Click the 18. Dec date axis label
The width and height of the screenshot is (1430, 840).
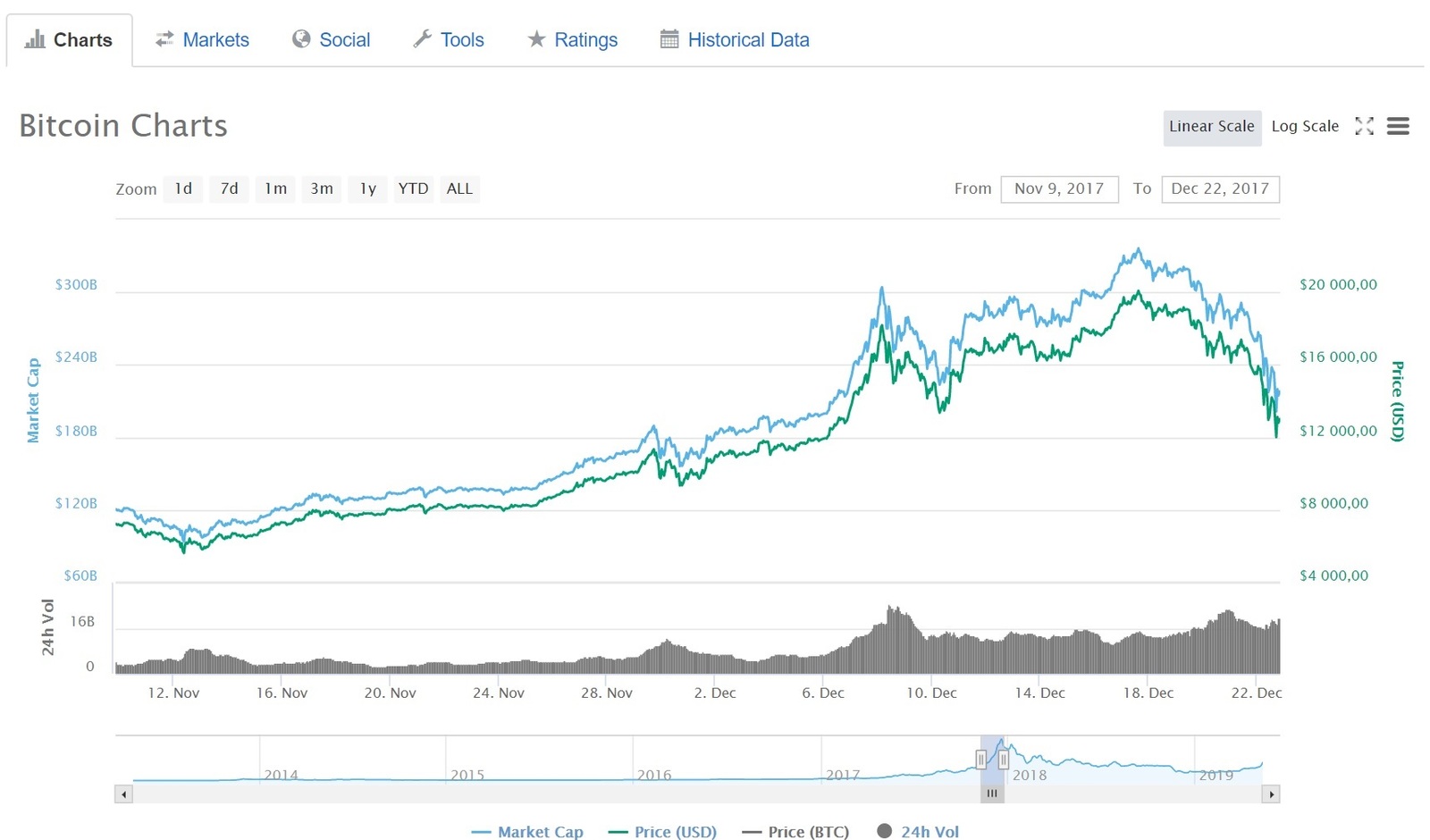(x=1148, y=693)
